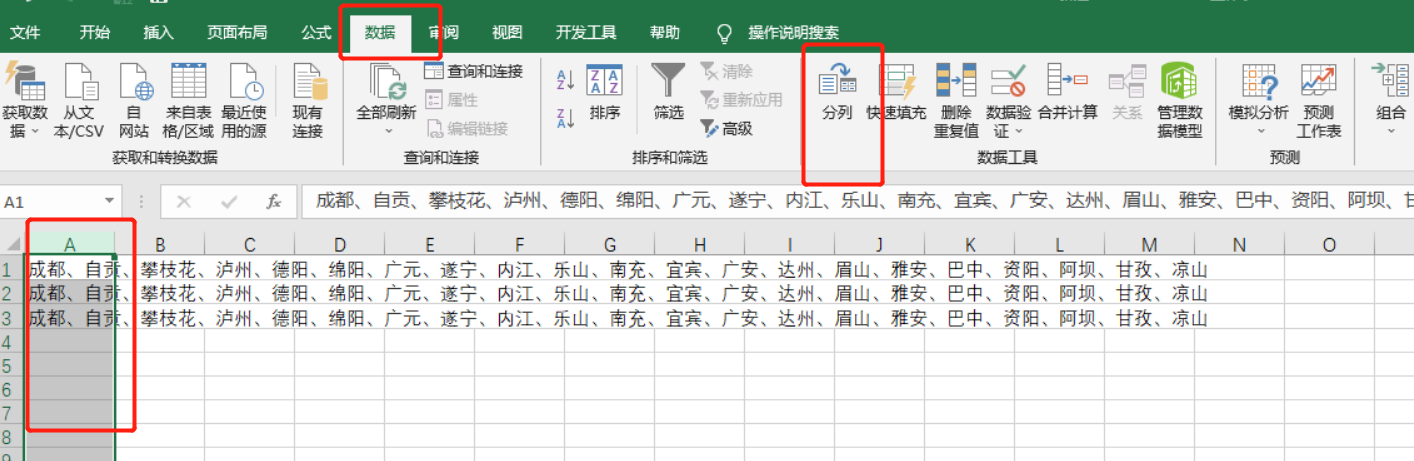
Task: Open 查询和连接 pane button
Action: [x=473, y=71]
